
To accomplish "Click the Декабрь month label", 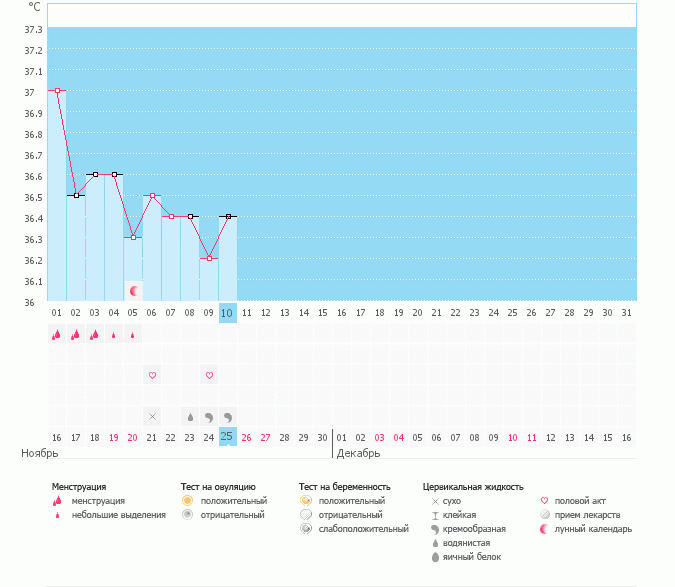I will coord(358,454).
